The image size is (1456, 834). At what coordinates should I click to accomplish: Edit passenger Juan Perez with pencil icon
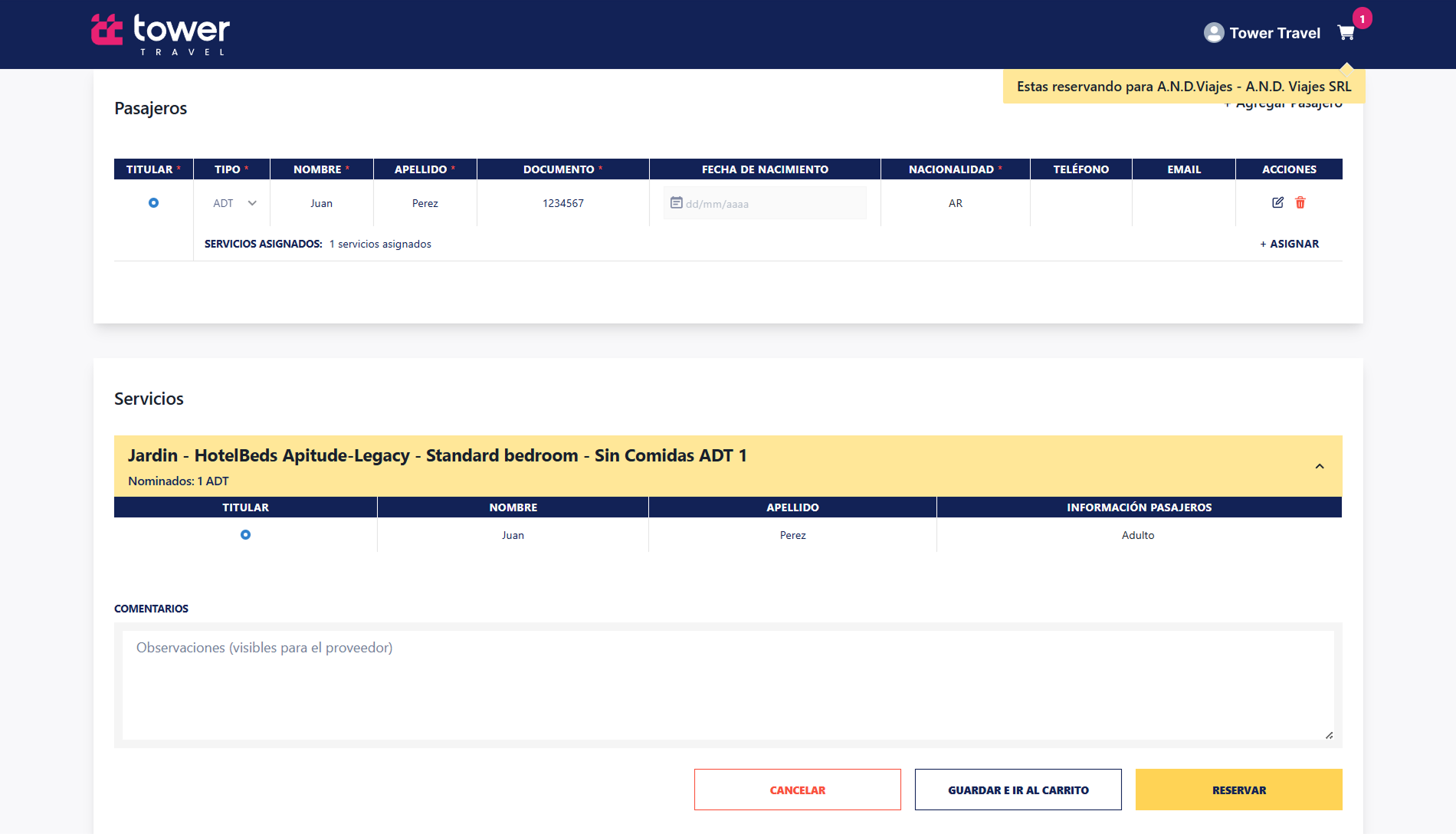pyautogui.click(x=1277, y=202)
